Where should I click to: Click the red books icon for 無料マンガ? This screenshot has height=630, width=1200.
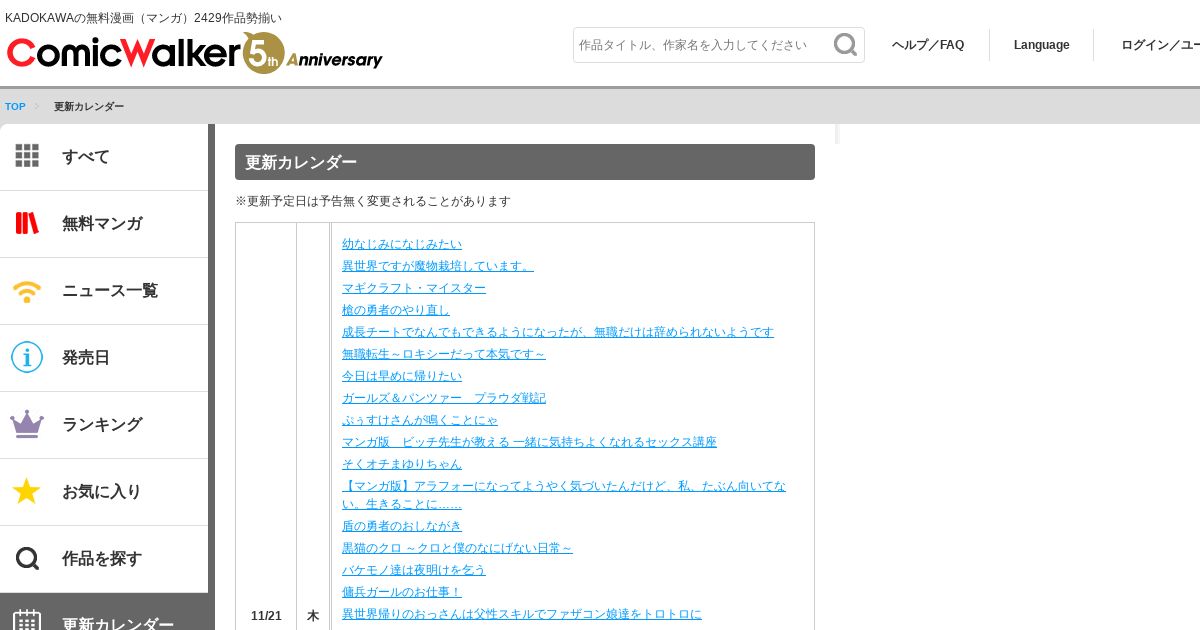(27, 223)
